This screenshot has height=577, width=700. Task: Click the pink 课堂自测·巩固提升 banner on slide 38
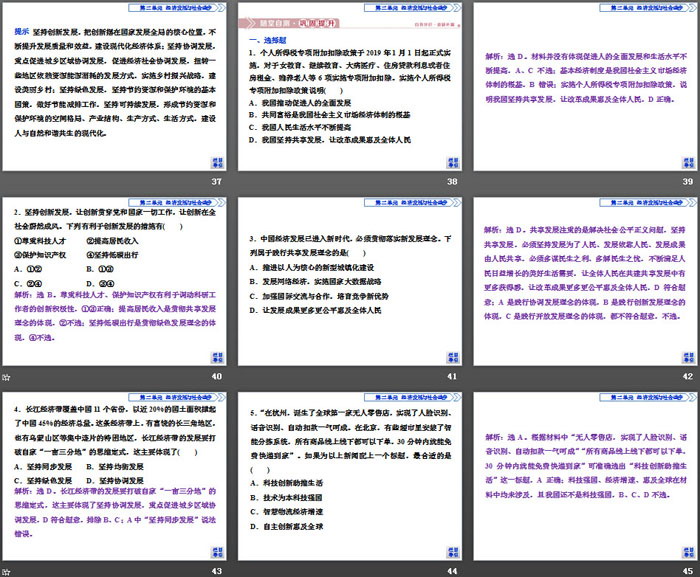click(285, 22)
